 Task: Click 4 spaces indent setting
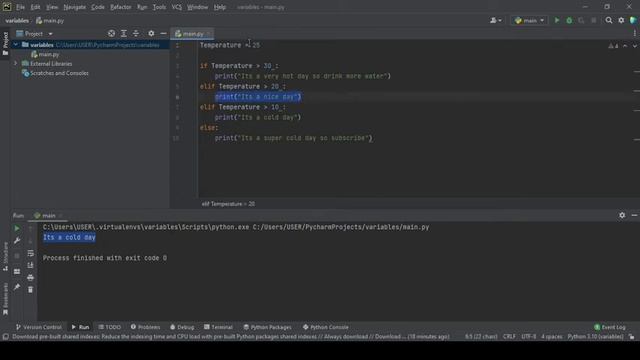tap(551, 337)
